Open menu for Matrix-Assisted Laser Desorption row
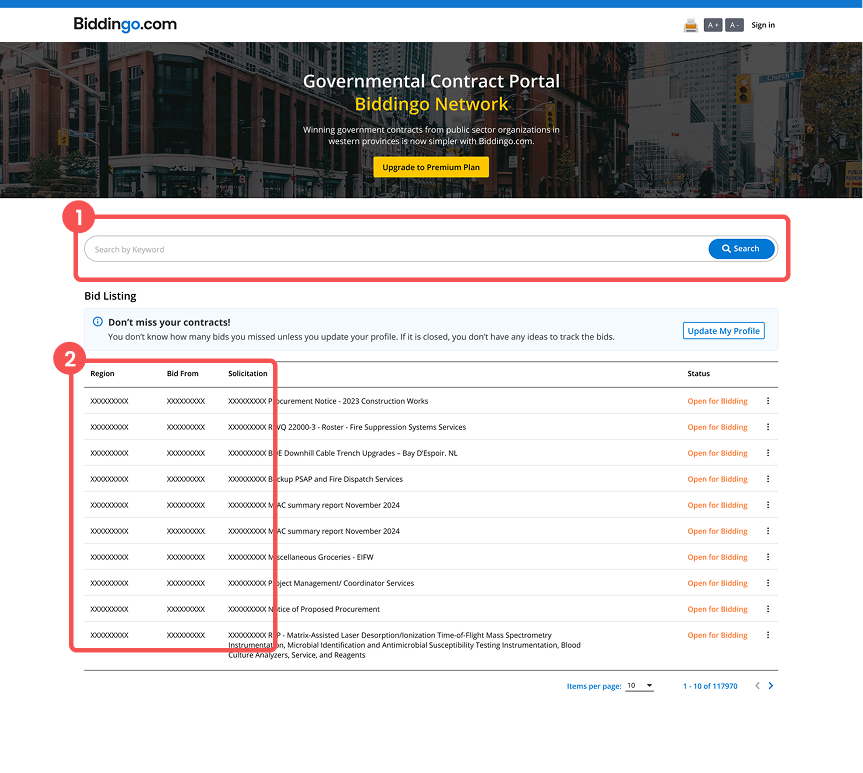 [x=768, y=635]
